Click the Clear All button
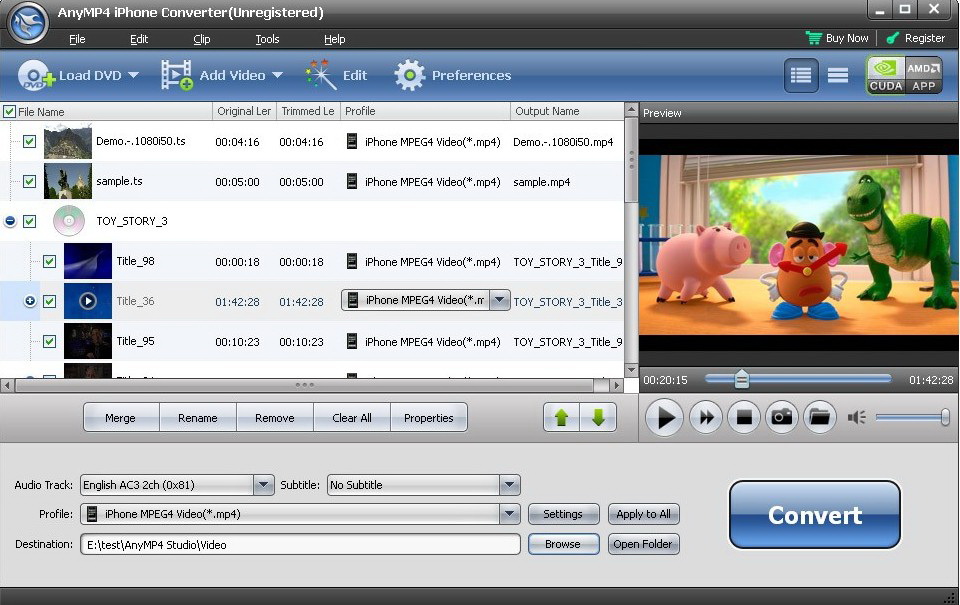The image size is (960, 605). coord(352,418)
